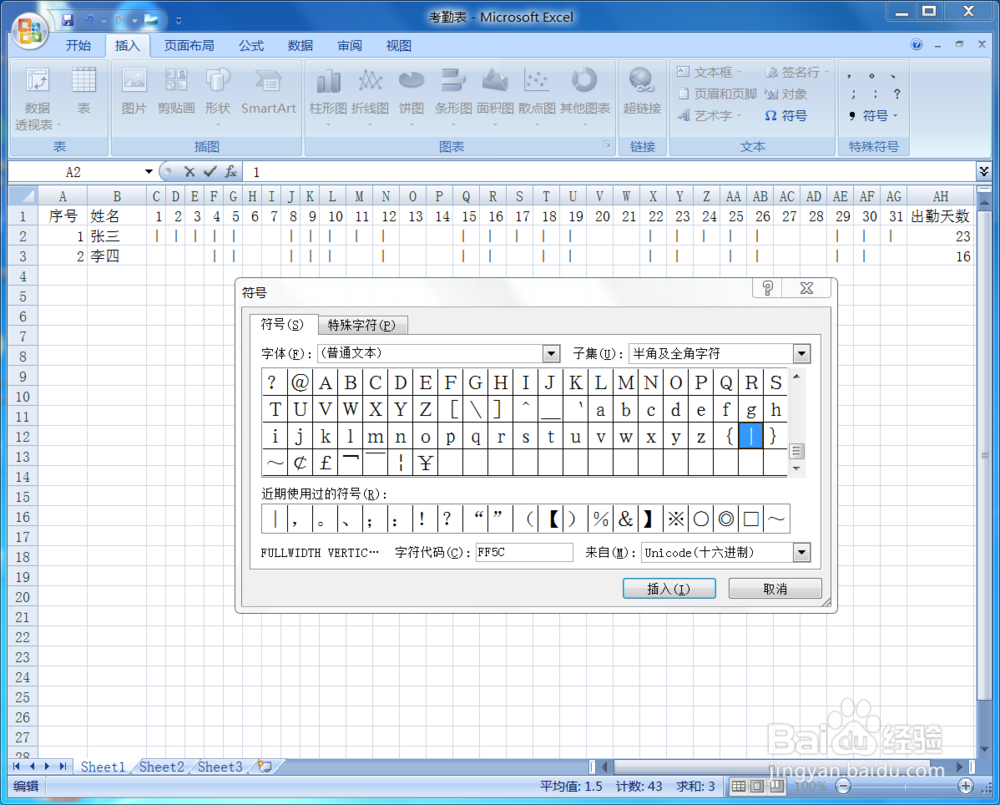Open the chart group dialog launcher
The width and height of the screenshot is (1000, 805).
607,145
